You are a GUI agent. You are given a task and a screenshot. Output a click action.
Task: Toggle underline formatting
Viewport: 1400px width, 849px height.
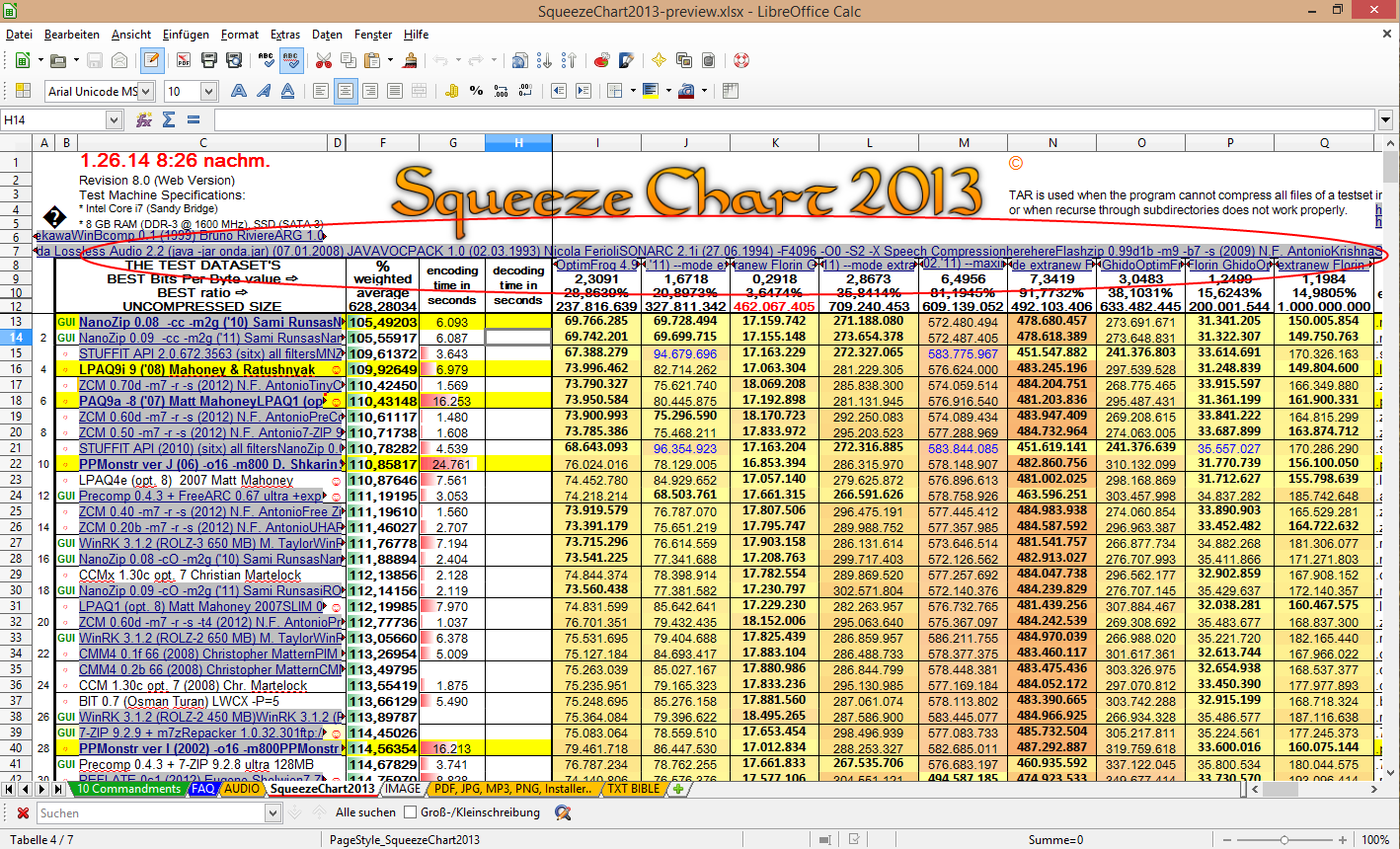287,91
